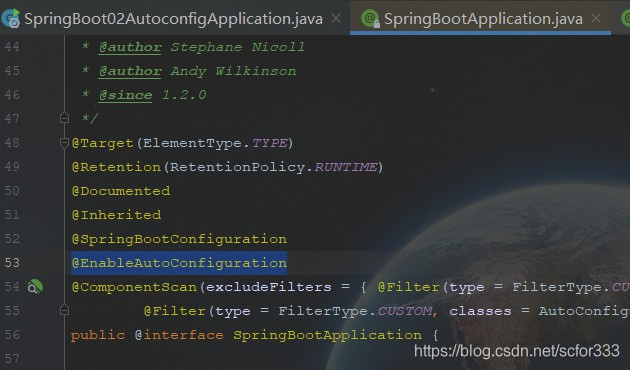Viewport: 630px width, 370px height.
Task: Click the author name Stephane Nicoll
Action: 237,47
